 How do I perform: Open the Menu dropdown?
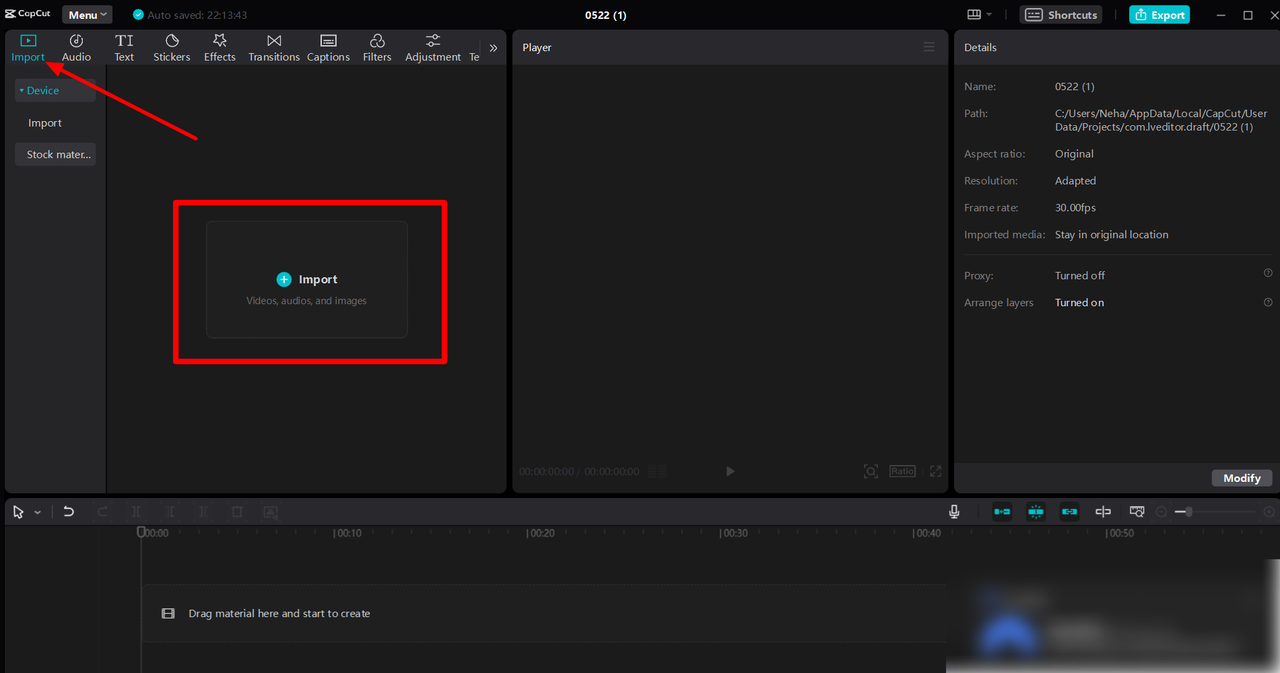(x=87, y=15)
